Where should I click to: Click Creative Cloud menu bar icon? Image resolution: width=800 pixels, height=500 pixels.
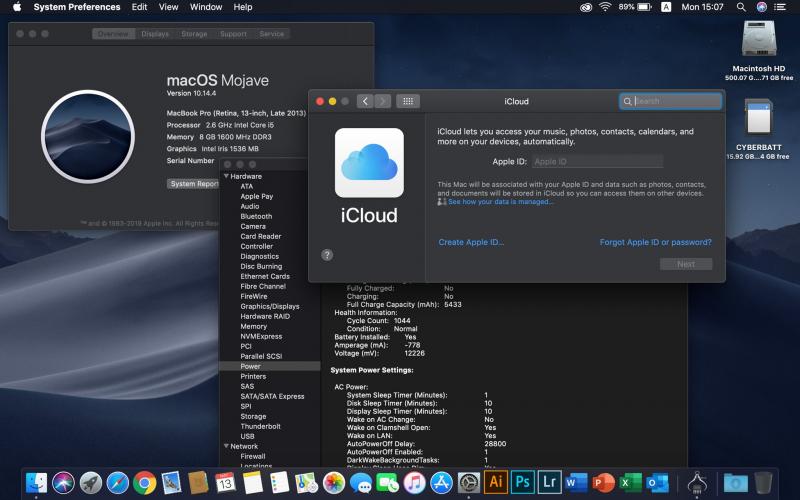(586, 7)
